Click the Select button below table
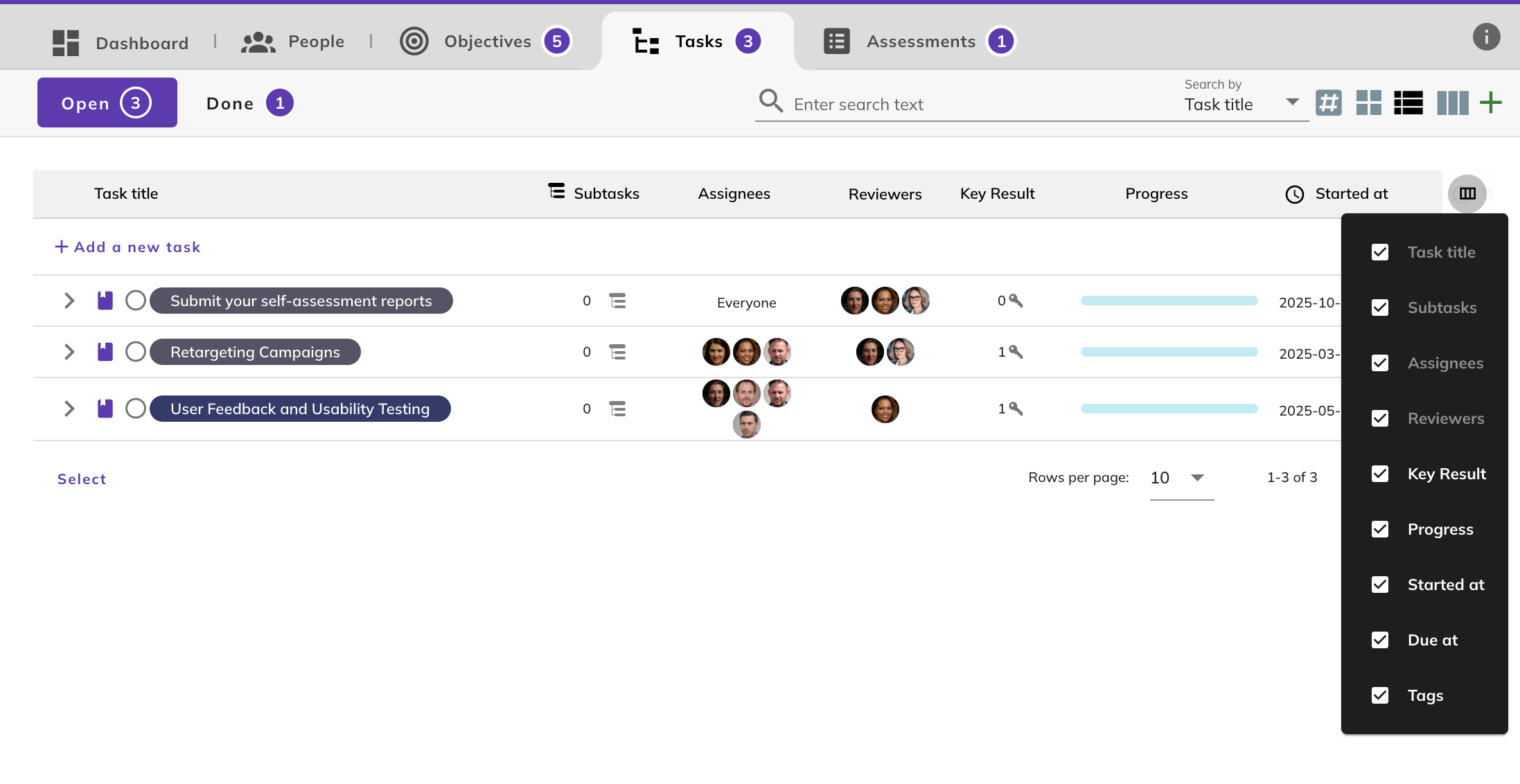Image resolution: width=1520 pixels, height=784 pixels. [x=82, y=479]
